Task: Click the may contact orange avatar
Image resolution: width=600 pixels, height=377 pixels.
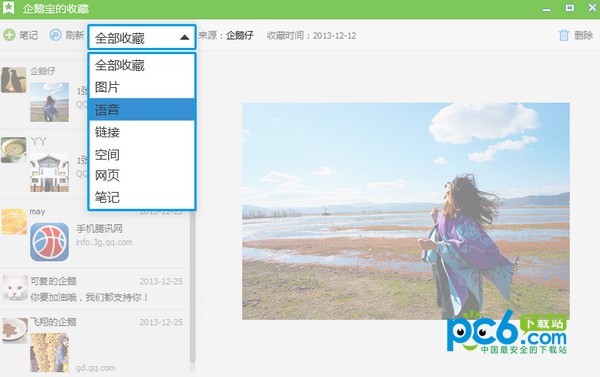Action: click(14, 221)
